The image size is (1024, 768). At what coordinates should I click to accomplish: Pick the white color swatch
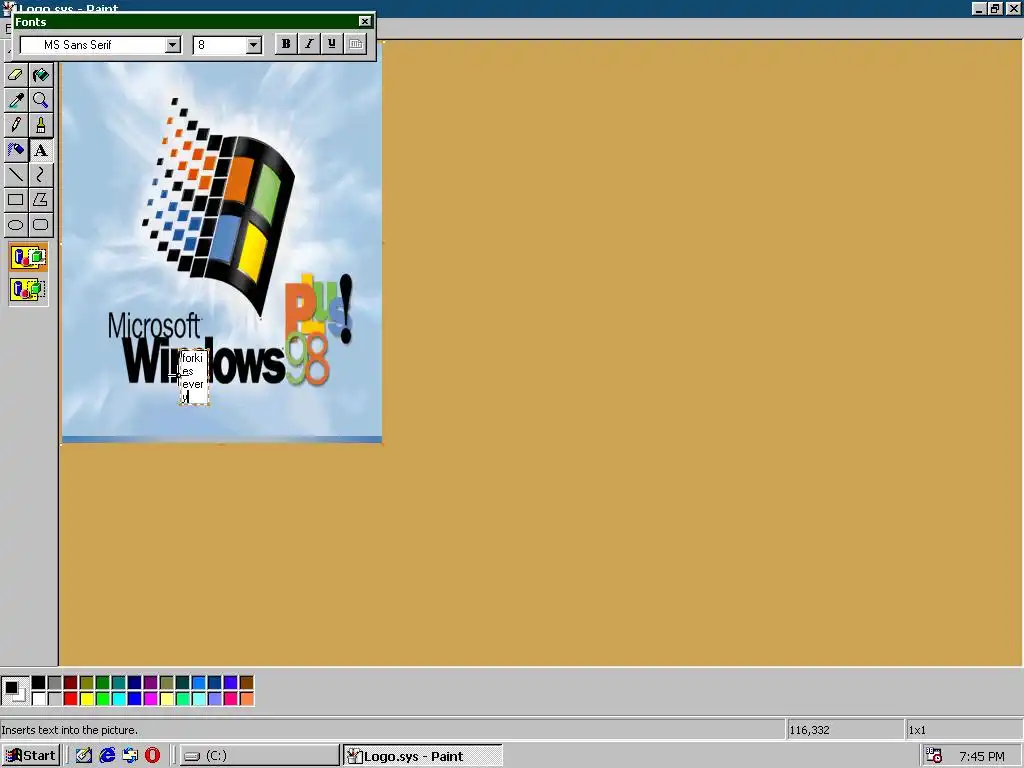click(x=39, y=699)
